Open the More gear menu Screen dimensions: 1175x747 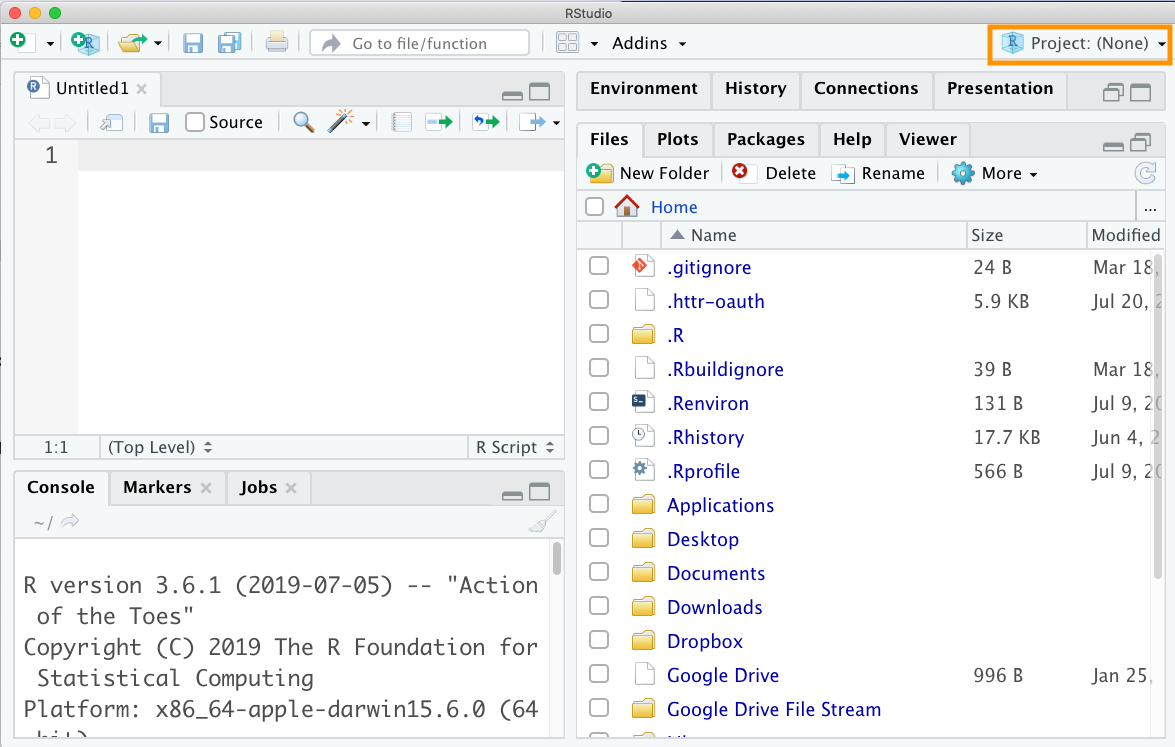pos(994,173)
